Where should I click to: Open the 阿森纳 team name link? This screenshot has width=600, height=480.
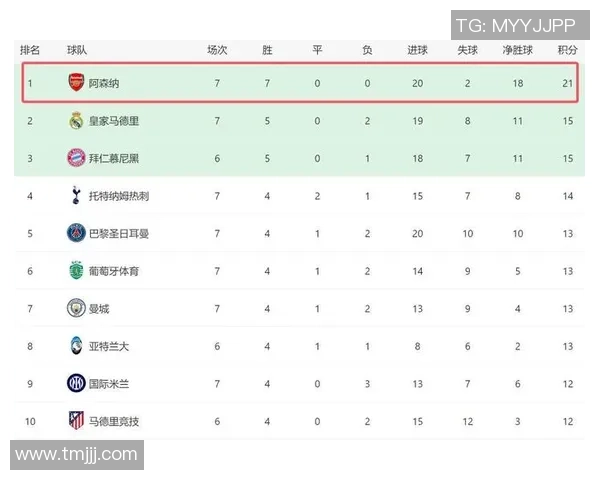pyautogui.click(x=104, y=83)
